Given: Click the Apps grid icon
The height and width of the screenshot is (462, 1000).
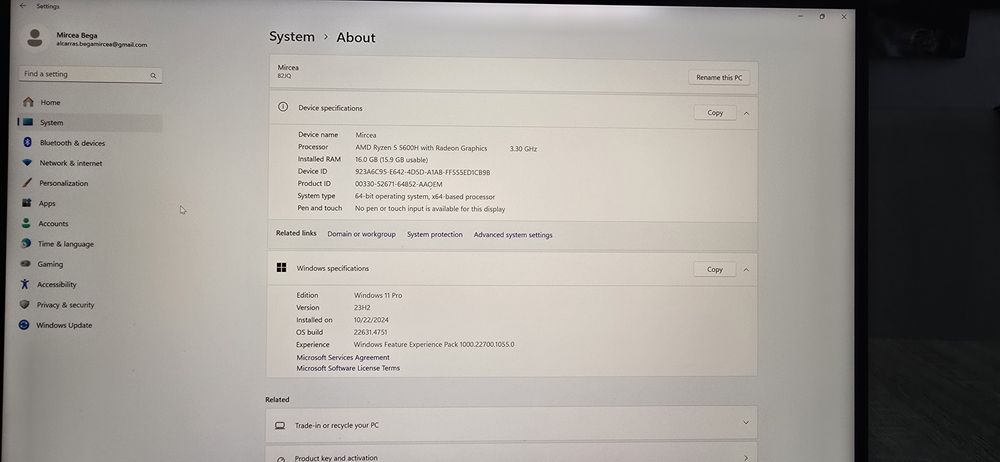Looking at the screenshot, I should tap(26, 203).
